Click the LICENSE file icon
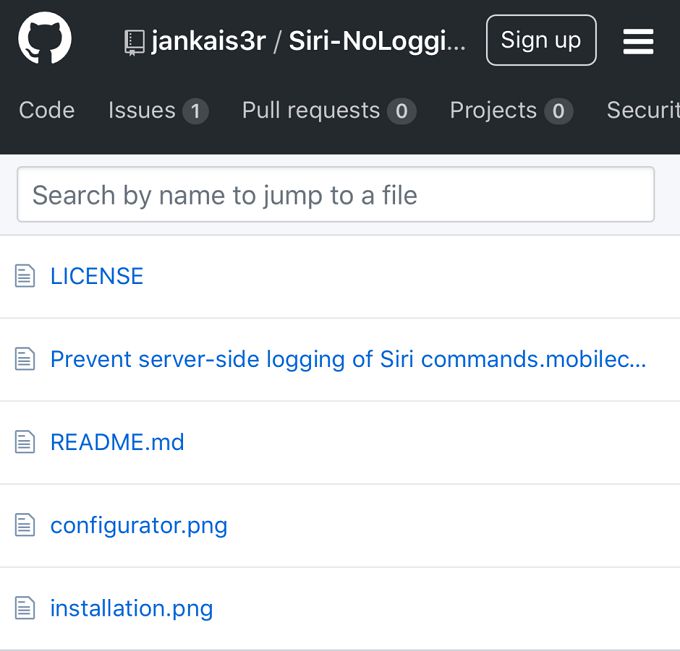 [25, 276]
